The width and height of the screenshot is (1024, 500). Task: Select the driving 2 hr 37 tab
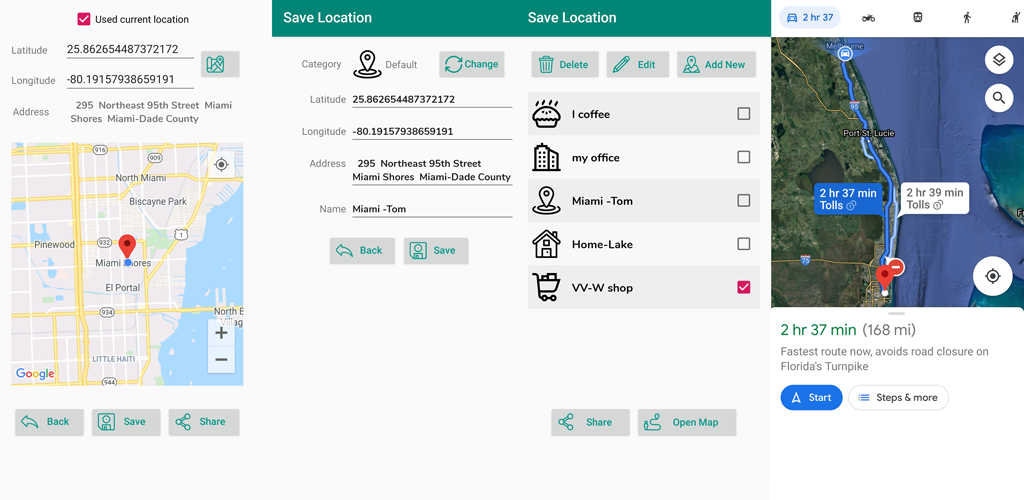(x=810, y=18)
